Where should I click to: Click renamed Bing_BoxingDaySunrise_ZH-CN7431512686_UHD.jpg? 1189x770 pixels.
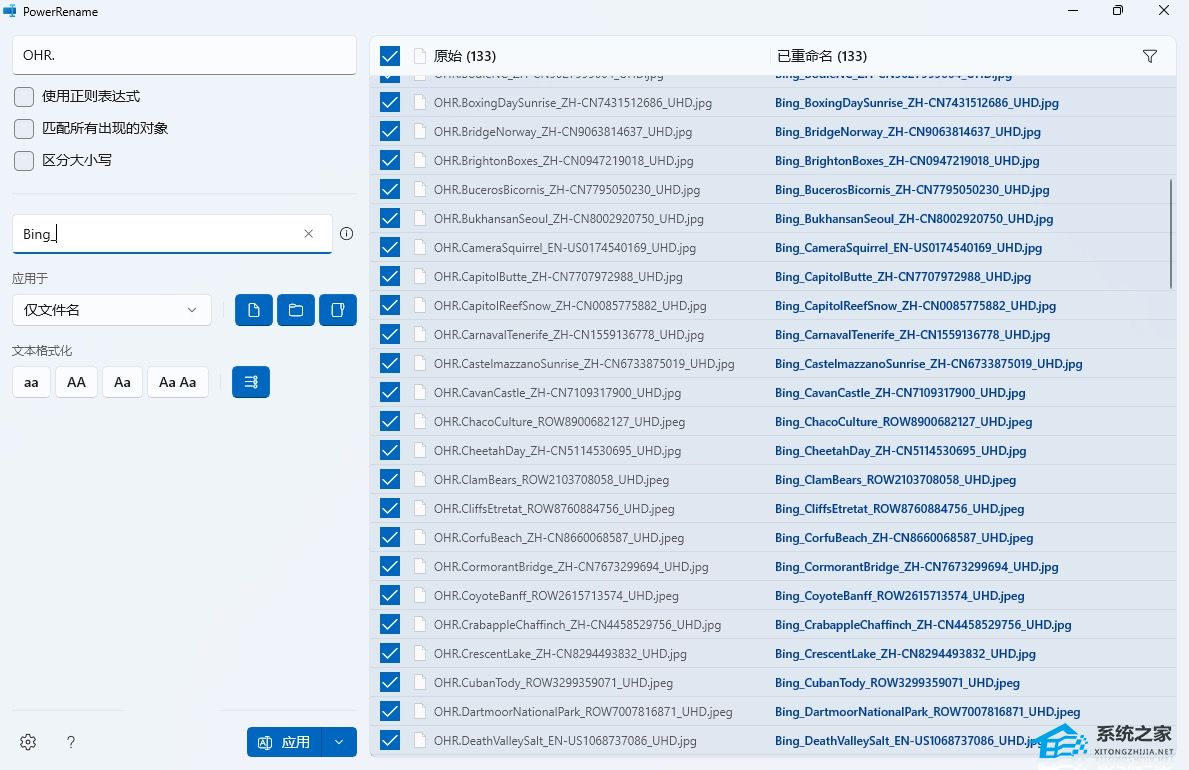point(917,102)
